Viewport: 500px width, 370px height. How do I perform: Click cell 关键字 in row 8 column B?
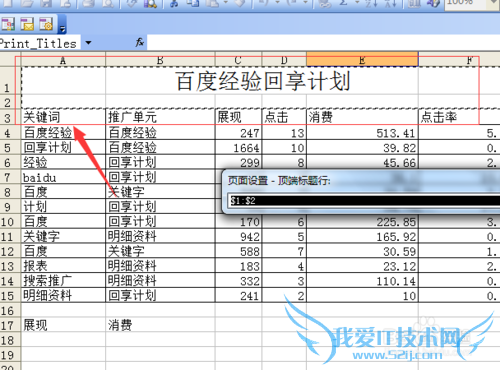pos(160,192)
